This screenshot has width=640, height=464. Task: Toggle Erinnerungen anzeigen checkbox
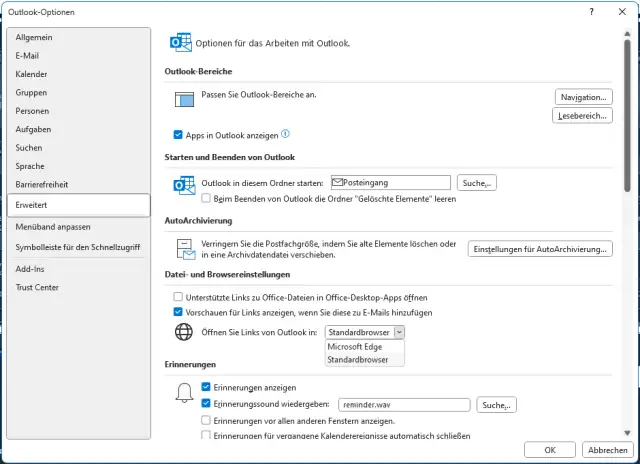point(206,387)
